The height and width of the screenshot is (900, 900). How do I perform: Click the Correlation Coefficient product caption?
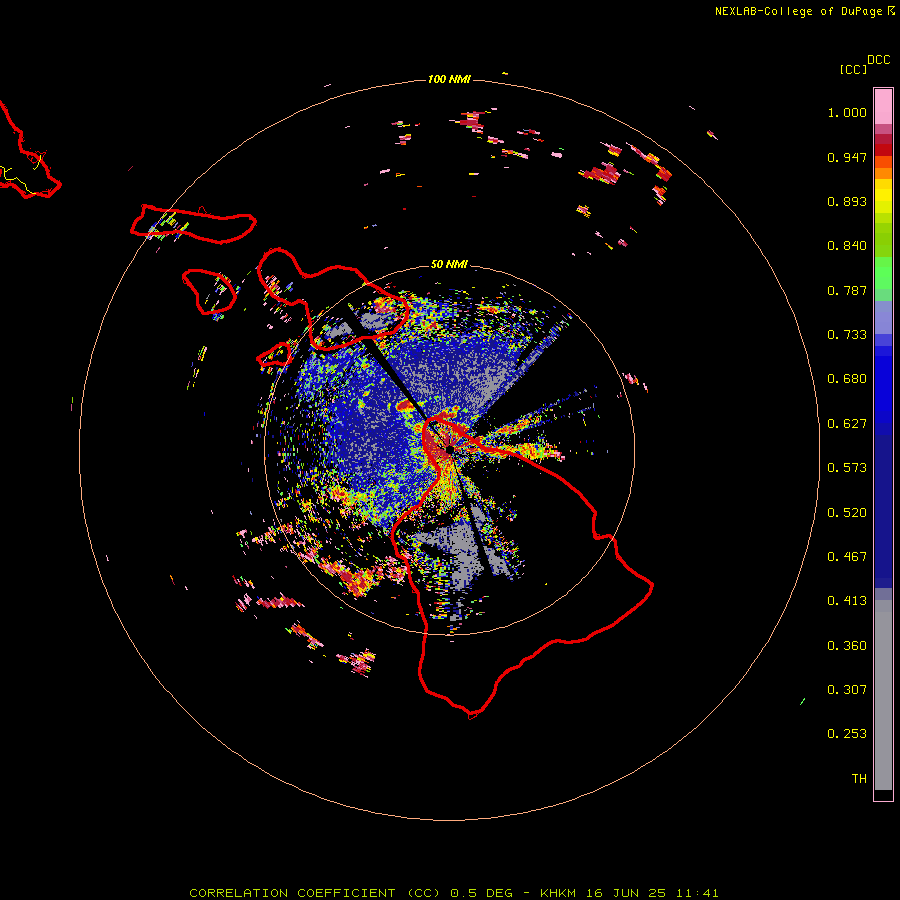point(453,893)
